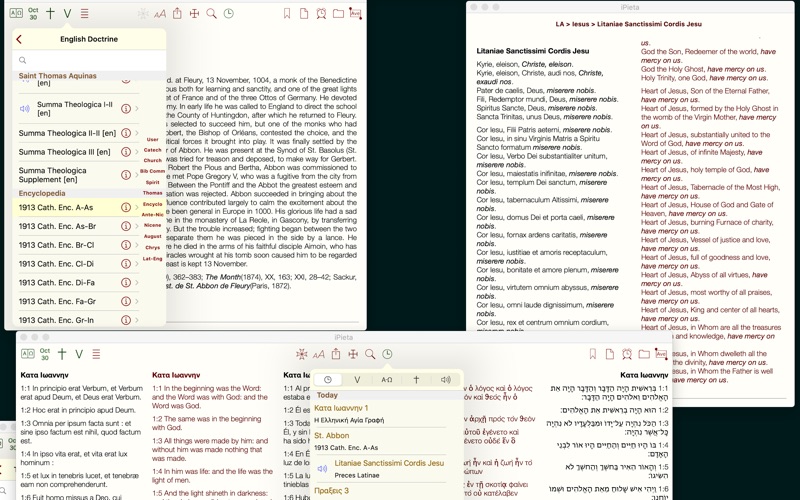Open the Bible (A|Ω) icon in top-left window toolbar
Image resolution: width=800 pixels, height=500 pixels.
tap(16, 13)
